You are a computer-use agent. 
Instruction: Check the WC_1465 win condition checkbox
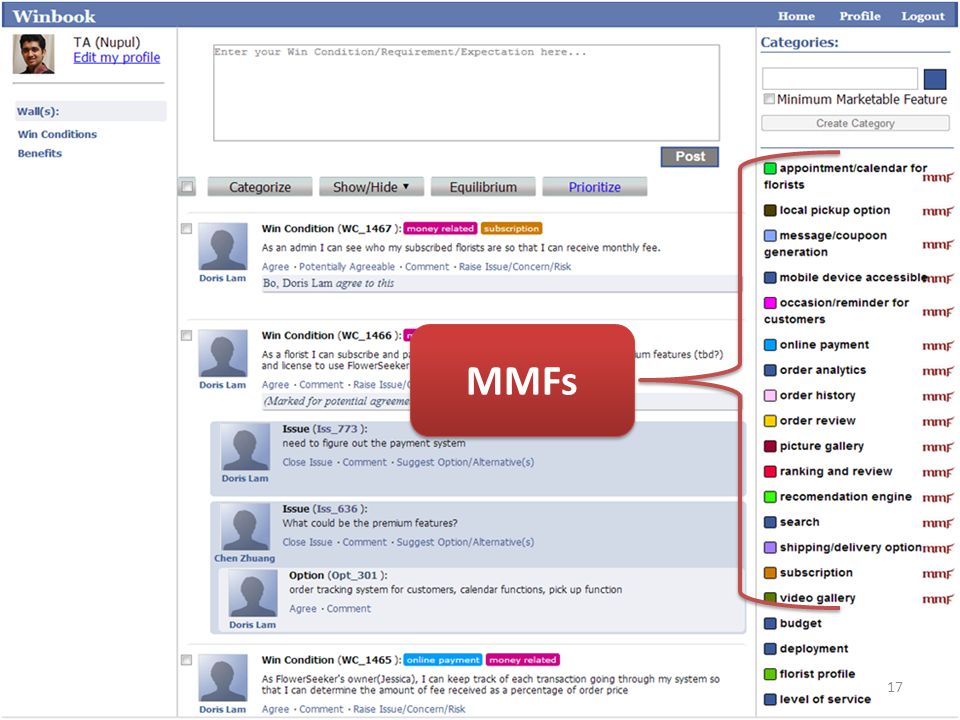pyautogui.click(x=187, y=660)
